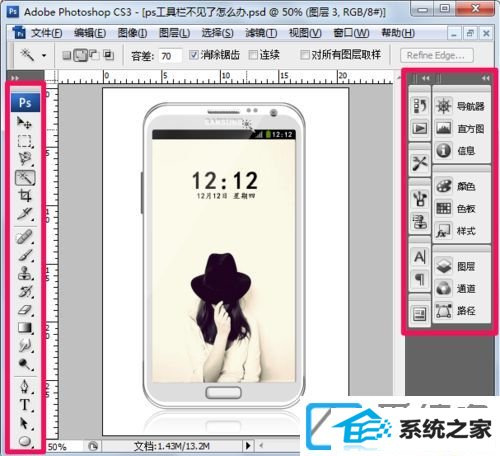Open the 视图(V) menu
The height and width of the screenshot is (456, 500).
tap(305, 33)
